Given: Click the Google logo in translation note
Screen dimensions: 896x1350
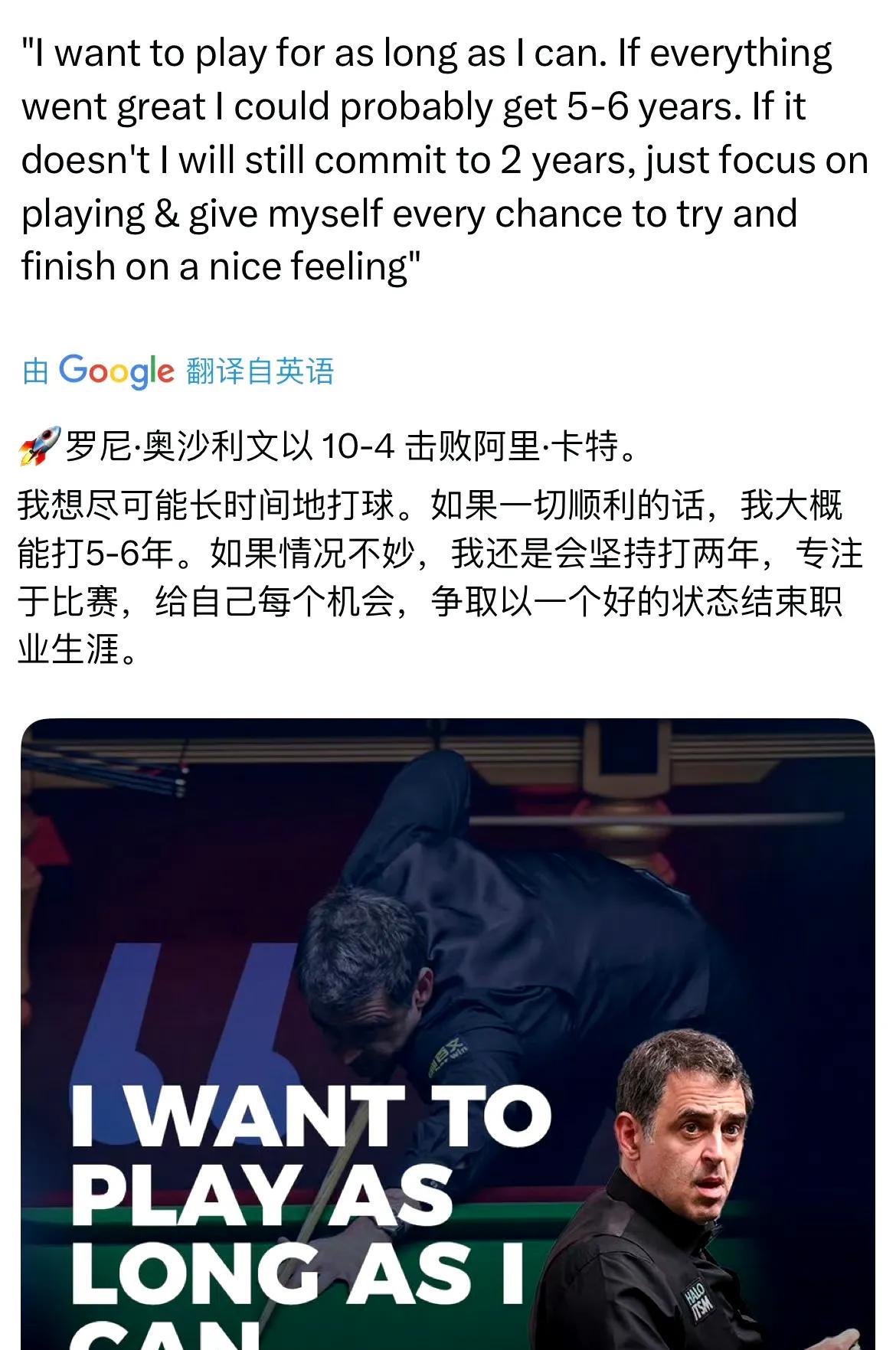Looking at the screenshot, I should 116,371.
